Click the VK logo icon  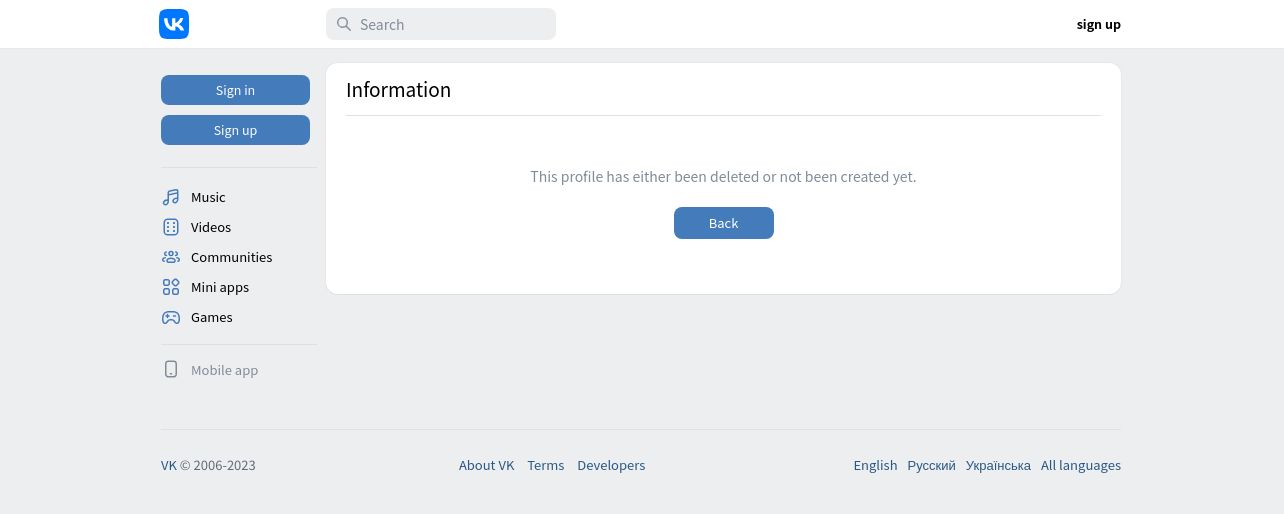point(174,24)
